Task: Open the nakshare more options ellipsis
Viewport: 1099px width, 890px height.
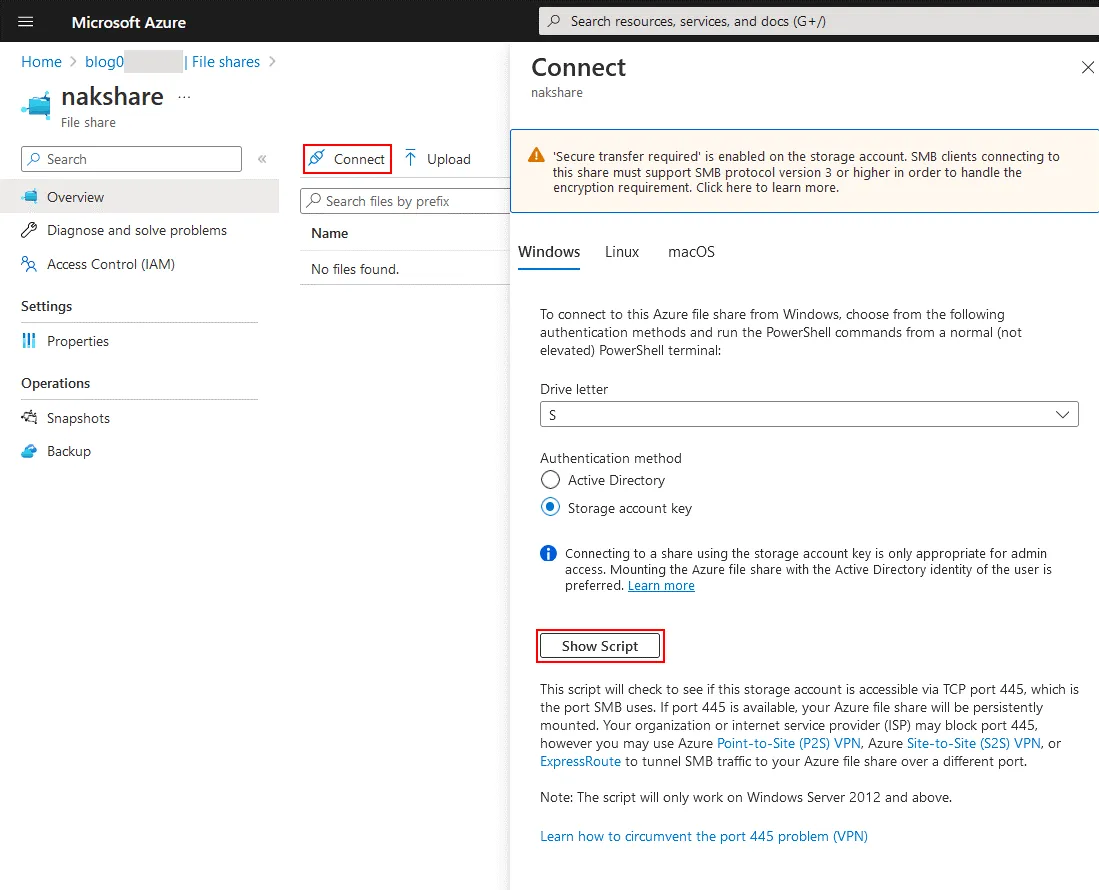Action: click(183, 98)
